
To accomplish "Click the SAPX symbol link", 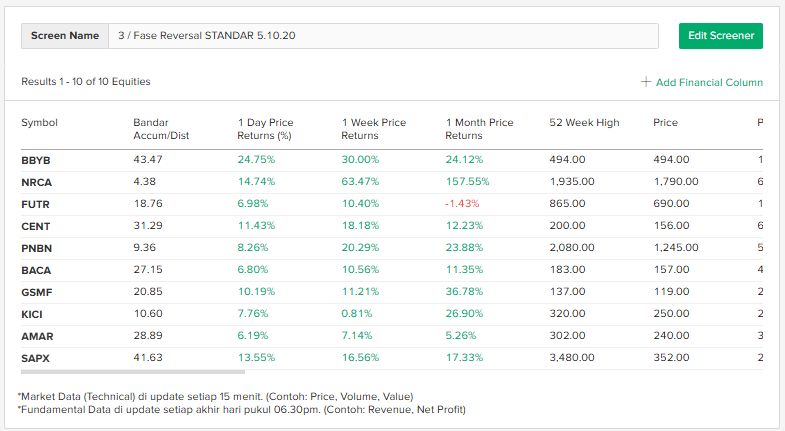I will click(x=36, y=358).
